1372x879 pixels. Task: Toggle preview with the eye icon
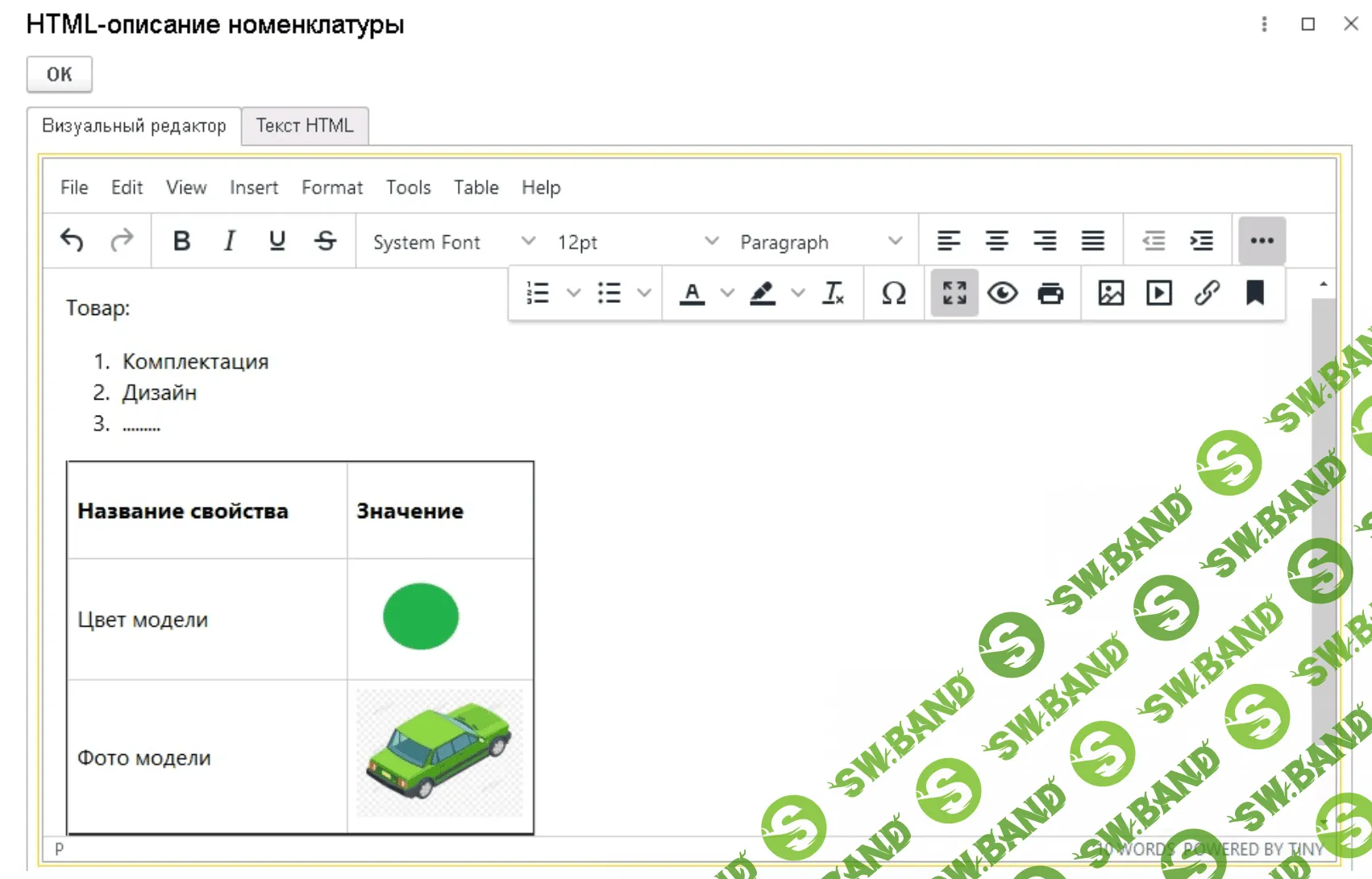(x=1002, y=293)
